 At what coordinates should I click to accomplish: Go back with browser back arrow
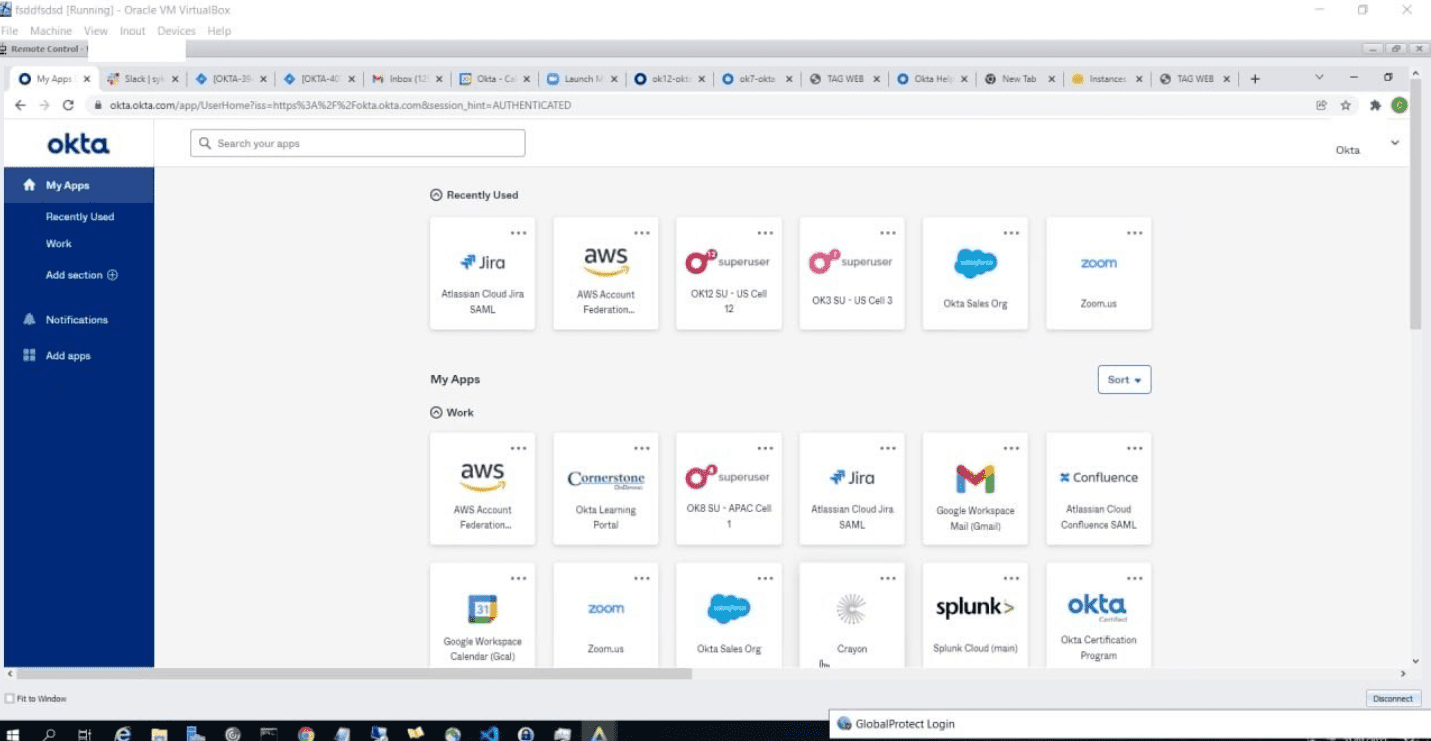20,105
